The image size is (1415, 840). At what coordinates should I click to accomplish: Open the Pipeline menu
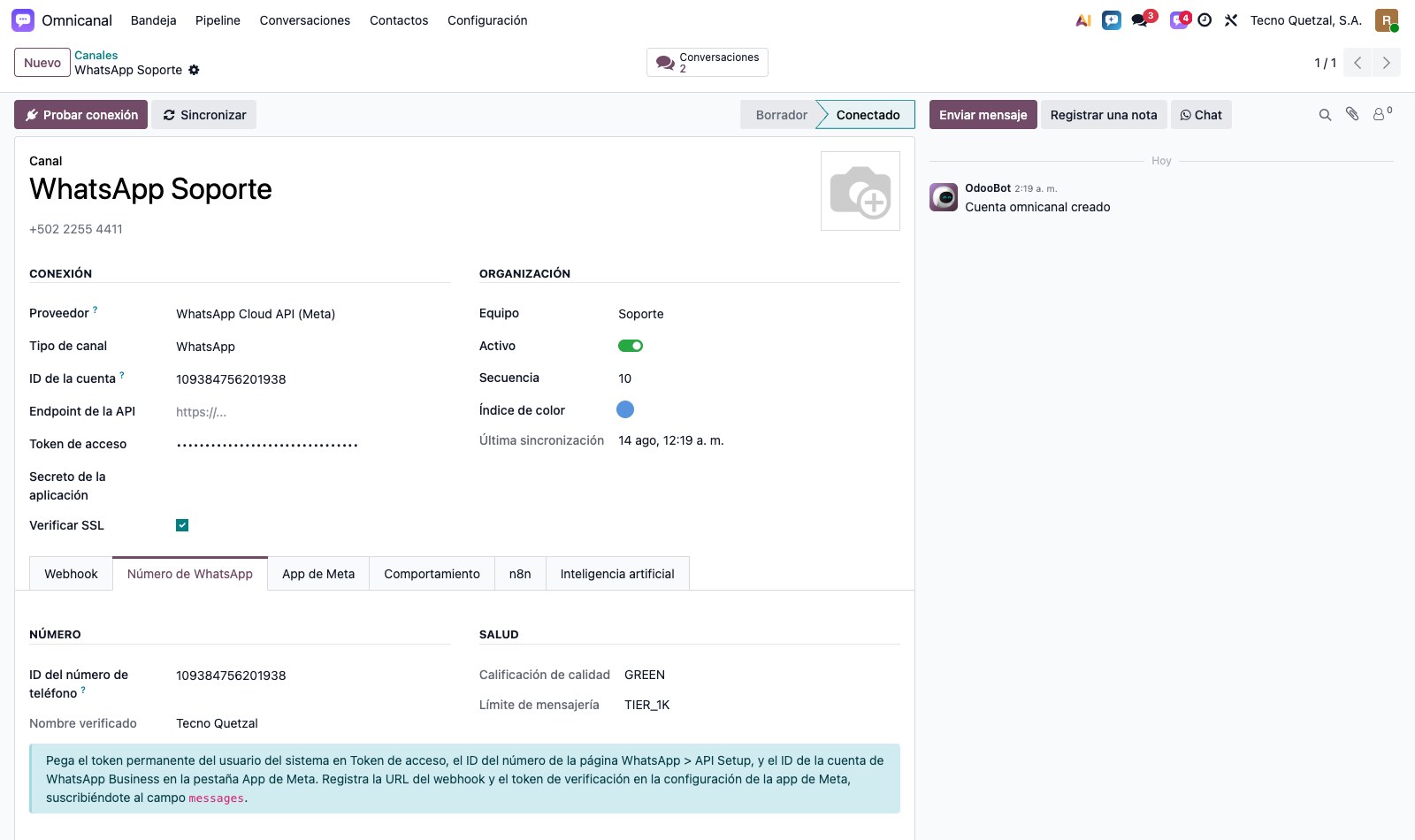coord(218,20)
